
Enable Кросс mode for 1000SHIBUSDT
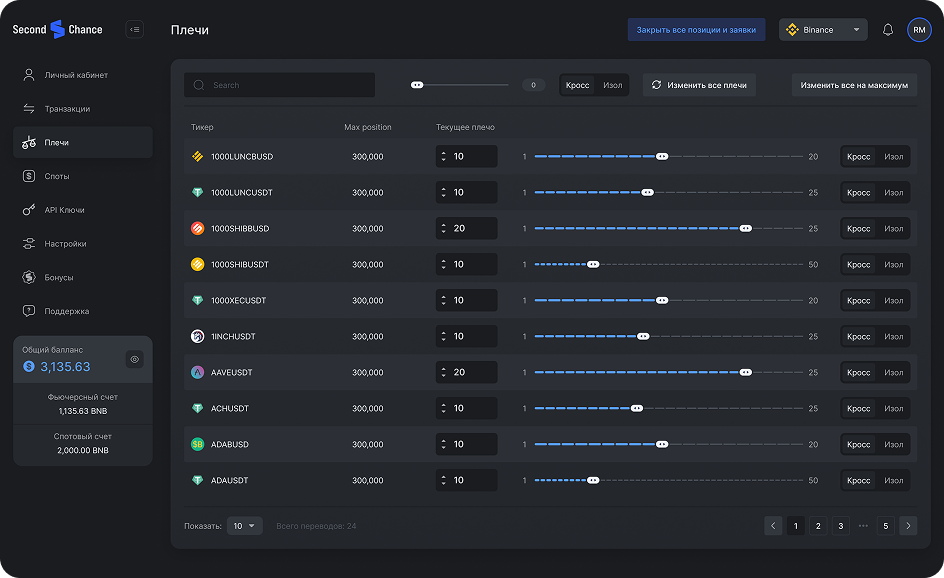[858, 264]
